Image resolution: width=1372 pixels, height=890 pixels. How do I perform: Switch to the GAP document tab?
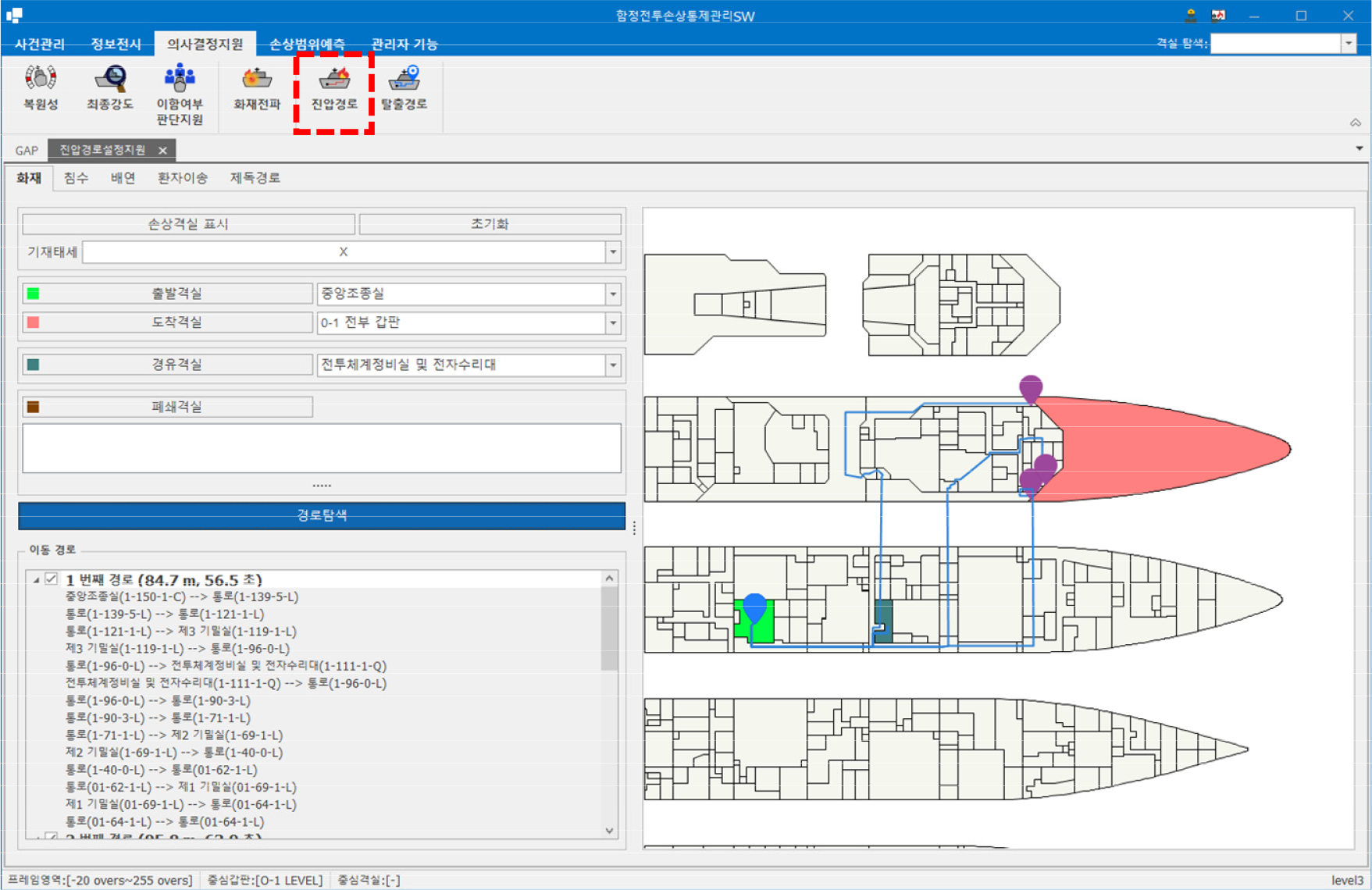(x=27, y=150)
